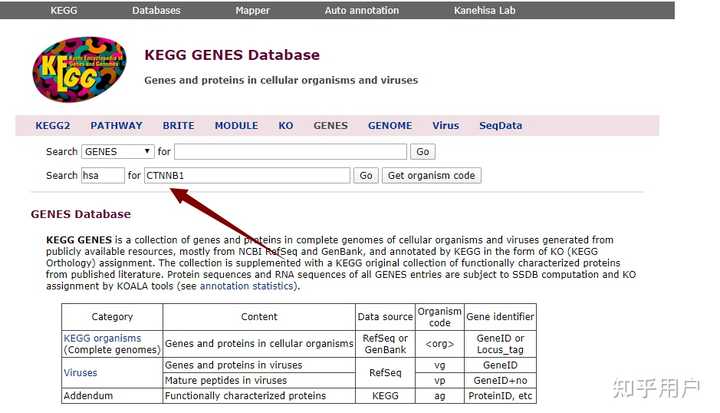Click the KEGG data source cell

(x=385, y=396)
